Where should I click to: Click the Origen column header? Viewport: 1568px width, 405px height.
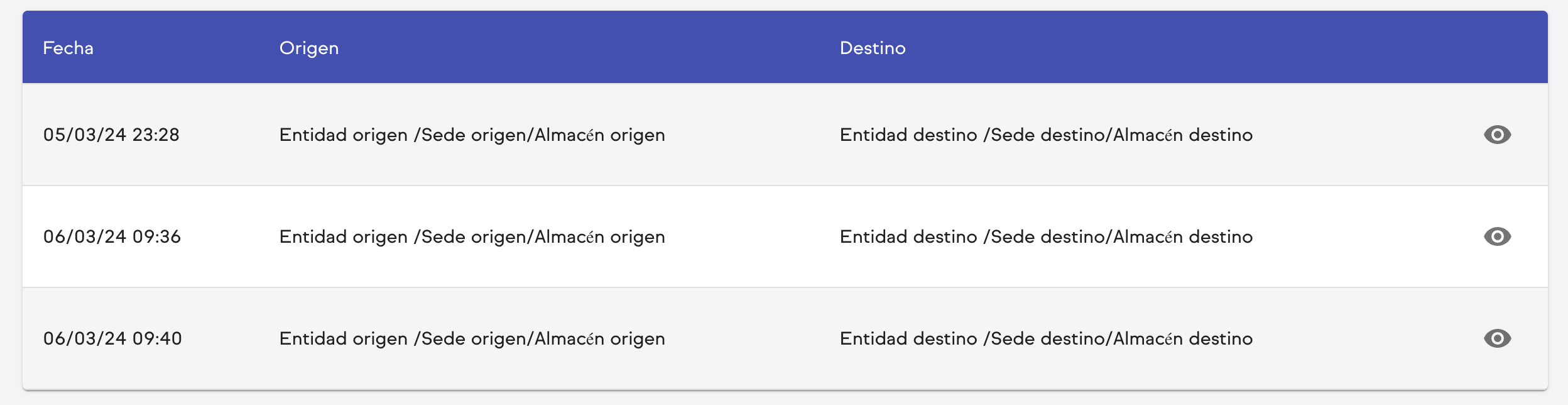[309, 48]
